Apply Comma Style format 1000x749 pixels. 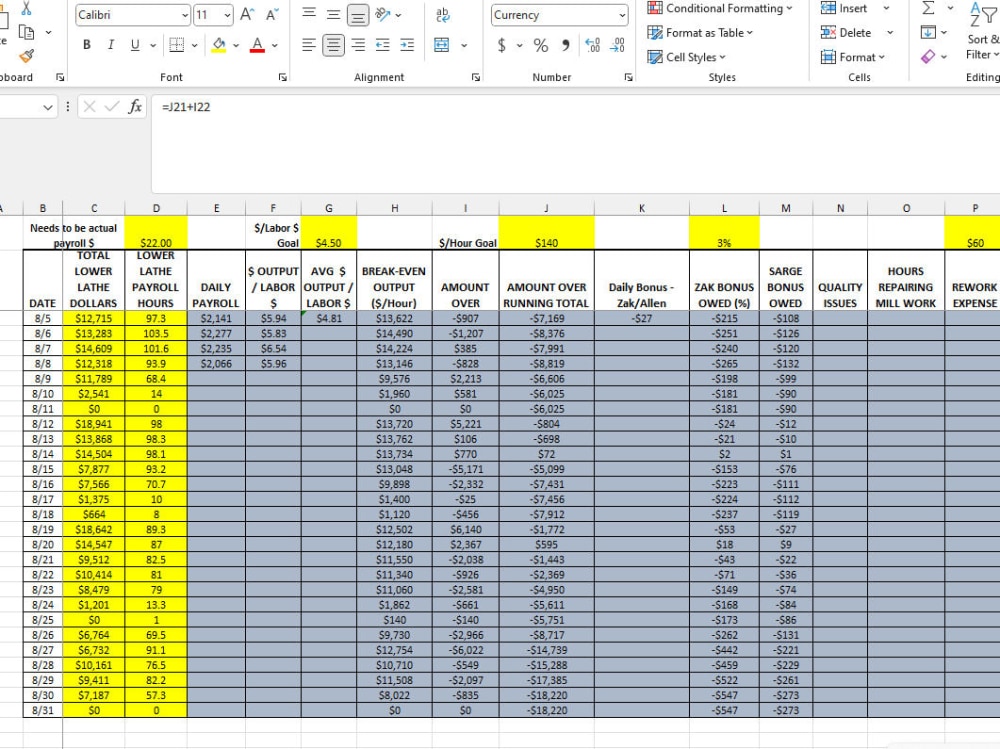(566, 45)
